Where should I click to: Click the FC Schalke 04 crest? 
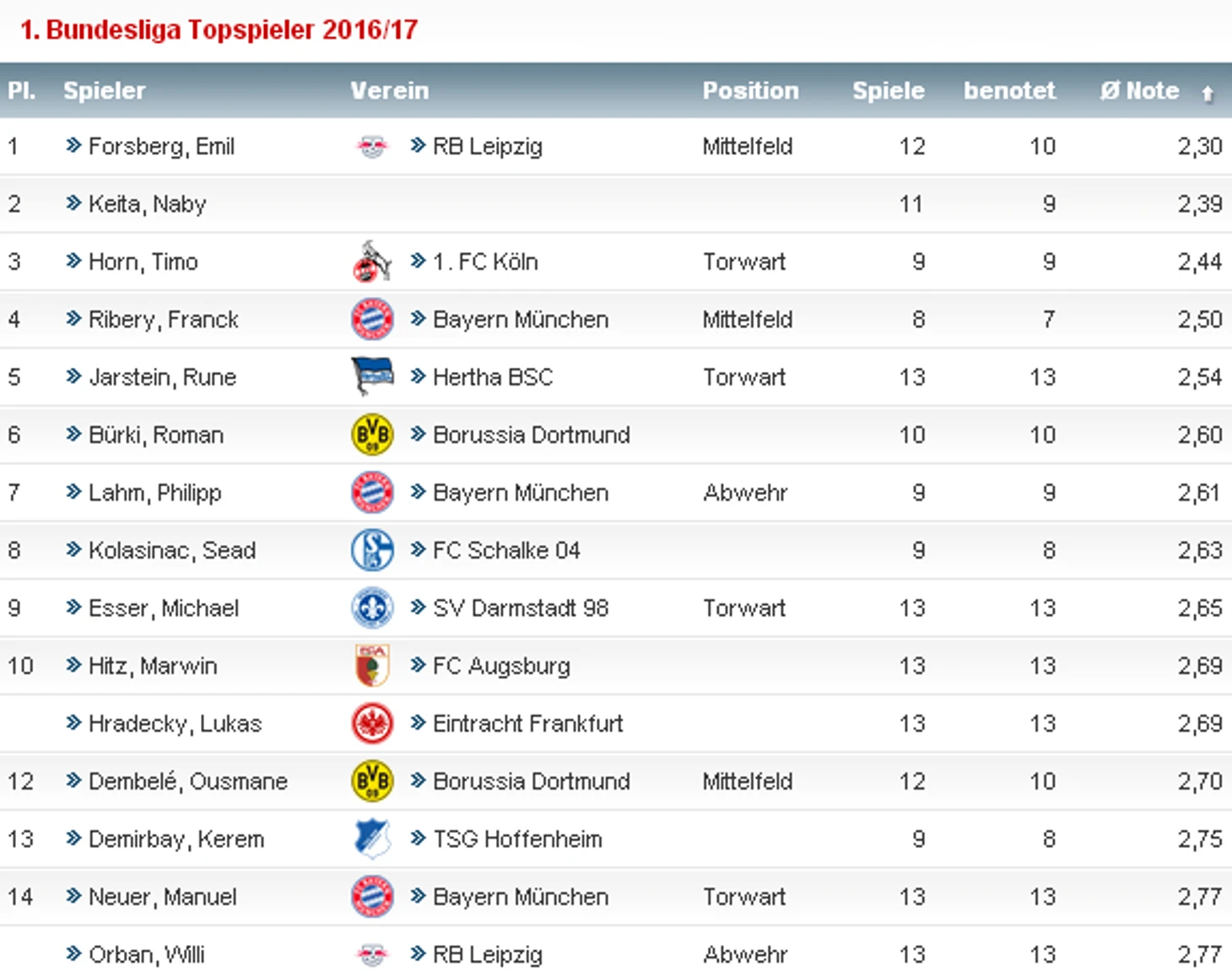click(371, 550)
